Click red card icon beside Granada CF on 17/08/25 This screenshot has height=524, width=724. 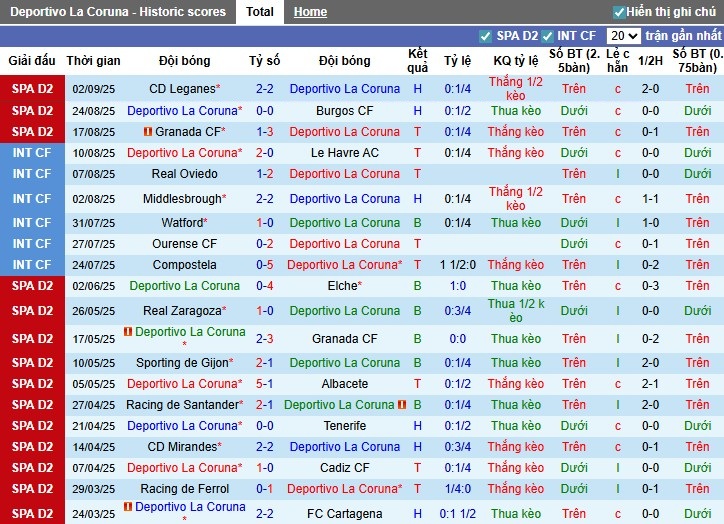(147, 132)
